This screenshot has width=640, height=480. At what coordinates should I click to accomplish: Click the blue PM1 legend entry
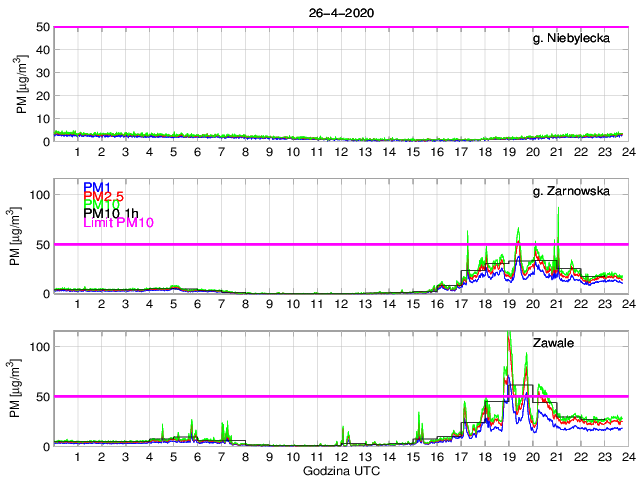[x=97, y=187]
